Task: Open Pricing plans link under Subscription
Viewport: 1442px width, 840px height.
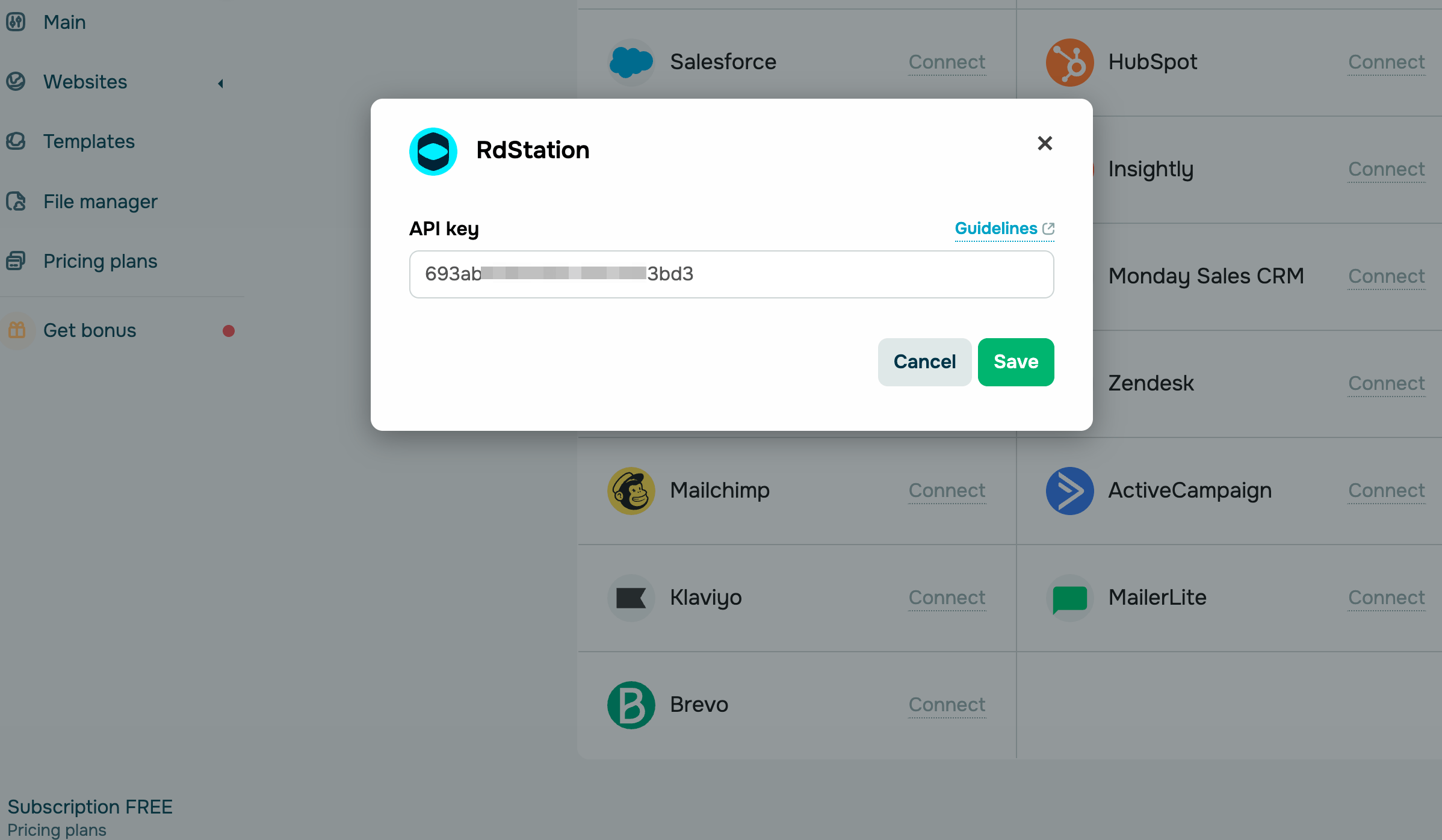Action: click(57, 830)
